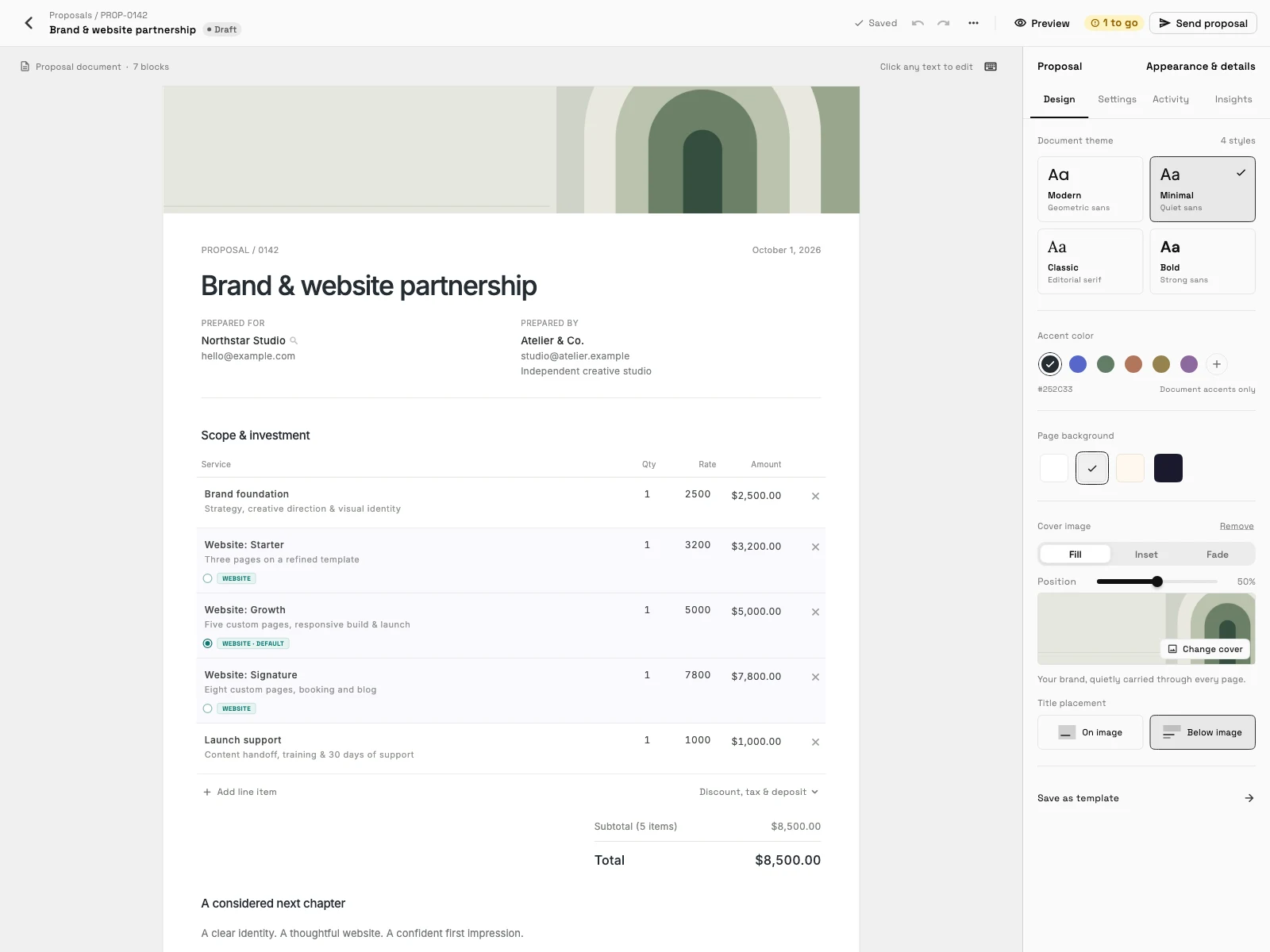1270x952 pixels.
Task: Edit the Brand & website partnership heading
Action: click(x=369, y=286)
